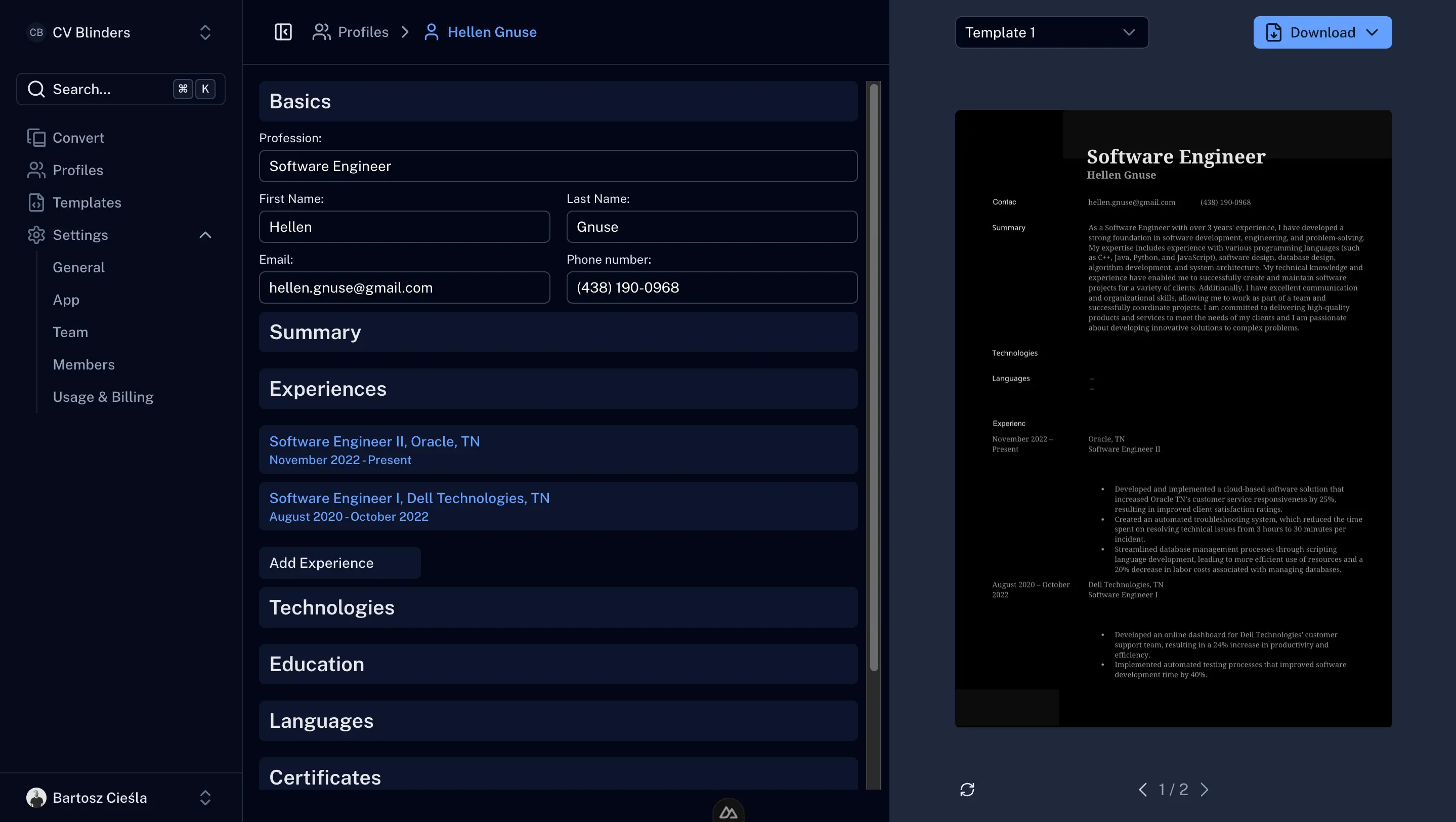Viewport: 1456px width, 822px height.
Task: Toggle the sidebar collapse icon
Action: pos(283,32)
